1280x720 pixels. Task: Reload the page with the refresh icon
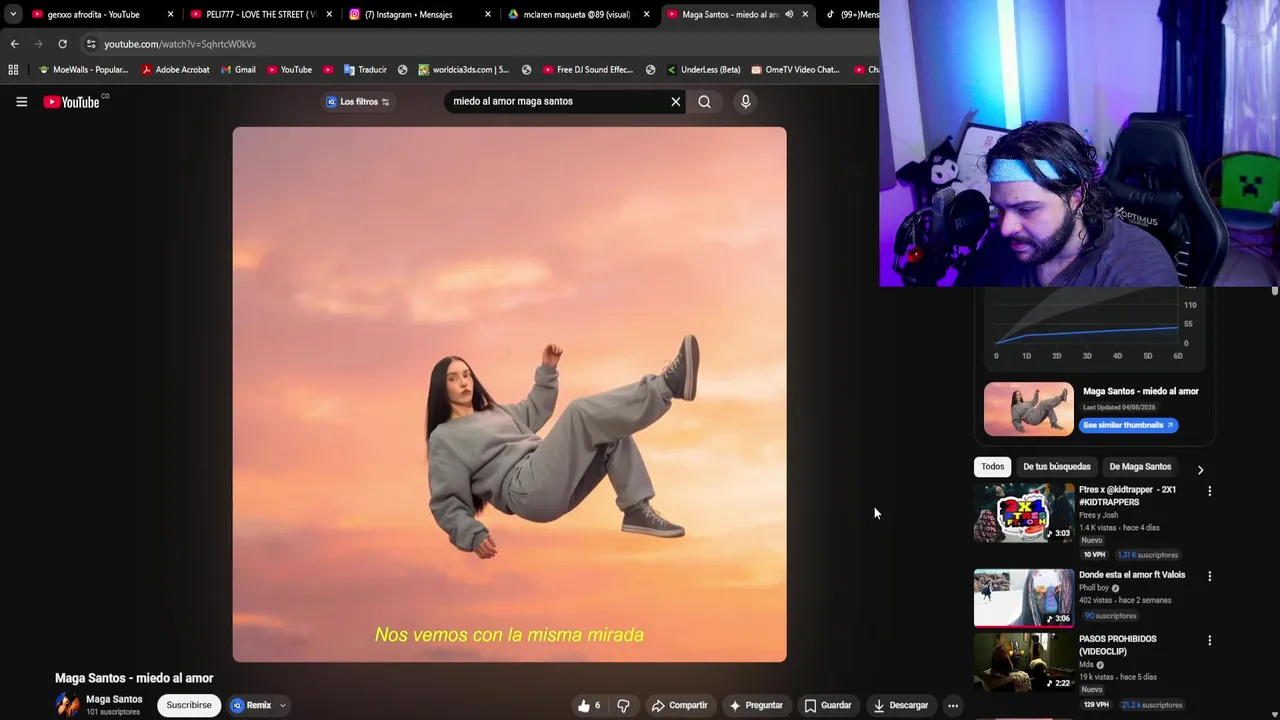pos(62,44)
